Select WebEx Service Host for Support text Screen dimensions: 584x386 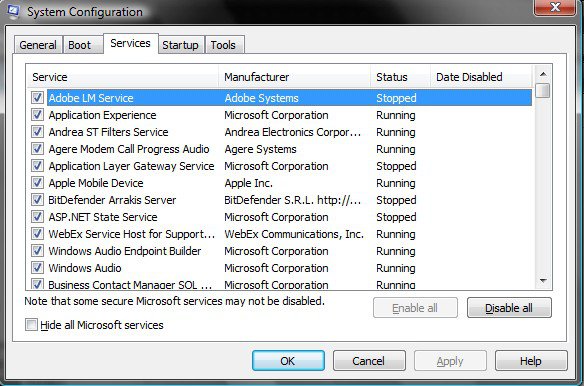[x=132, y=234]
